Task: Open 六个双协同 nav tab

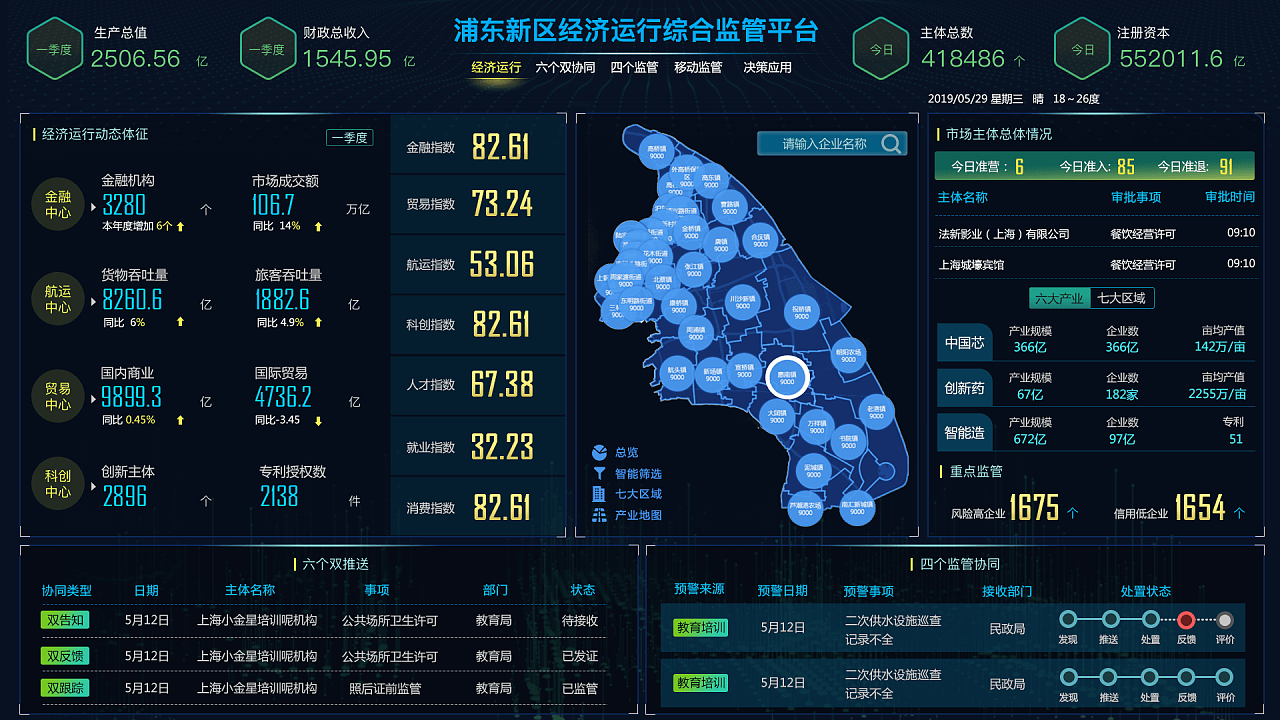Action: 565,68
